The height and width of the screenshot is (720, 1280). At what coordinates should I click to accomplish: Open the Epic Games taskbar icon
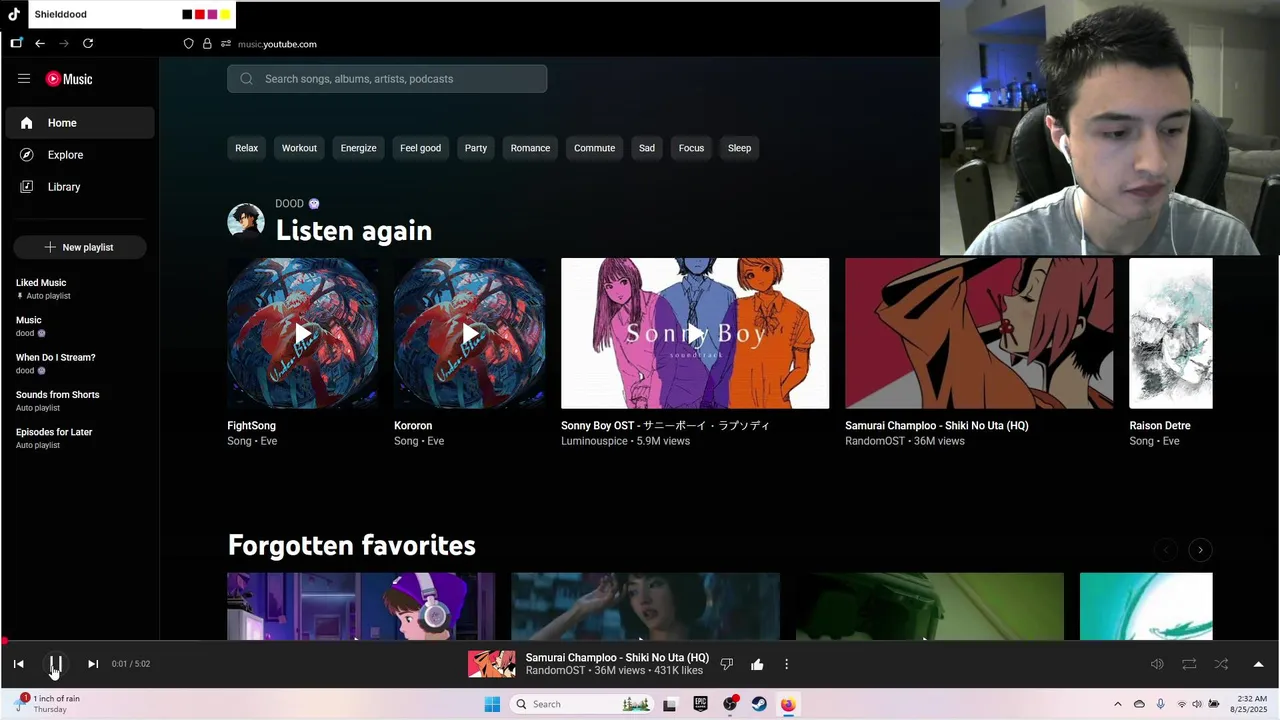[x=700, y=704]
